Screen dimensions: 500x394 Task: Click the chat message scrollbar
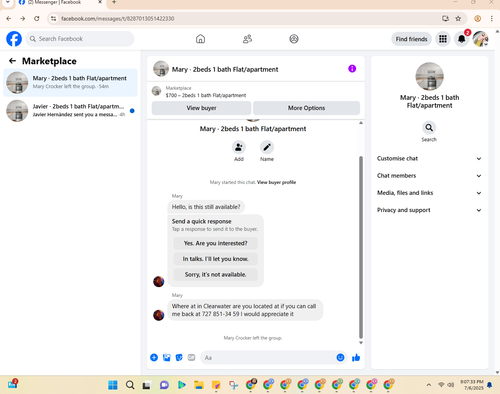361,247
